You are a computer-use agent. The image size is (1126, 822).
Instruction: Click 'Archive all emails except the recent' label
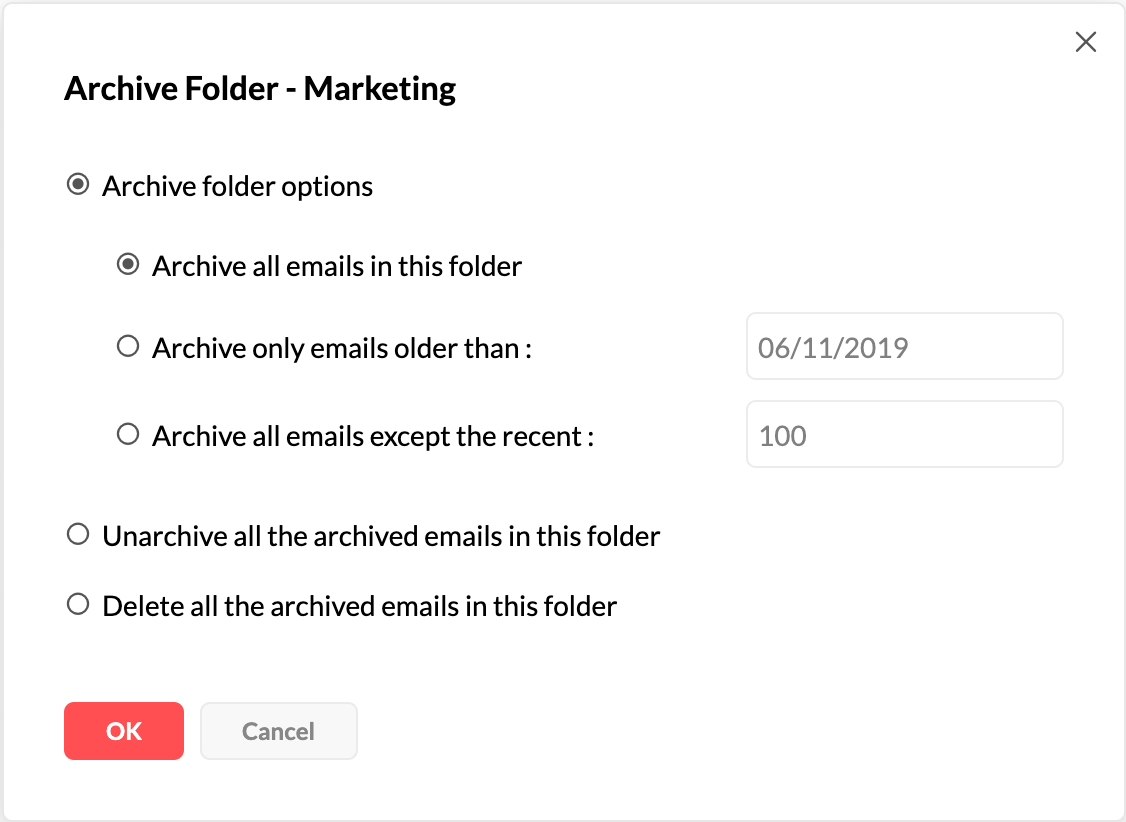click(x=373, y=436)
